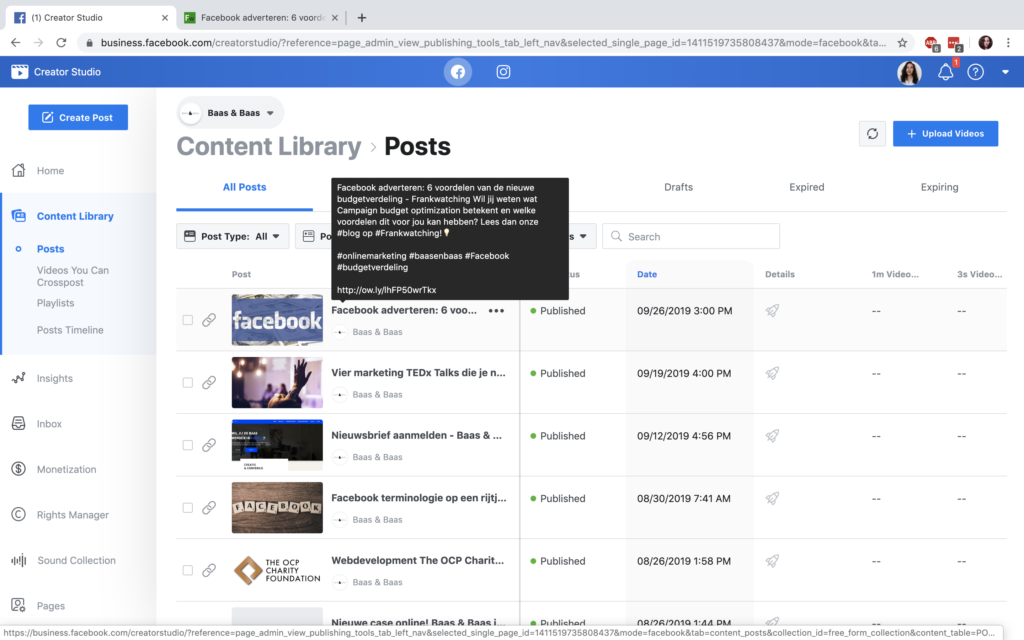Switch to the Facebook platform icon
1024x640 pixels.
tap(458, 72)
